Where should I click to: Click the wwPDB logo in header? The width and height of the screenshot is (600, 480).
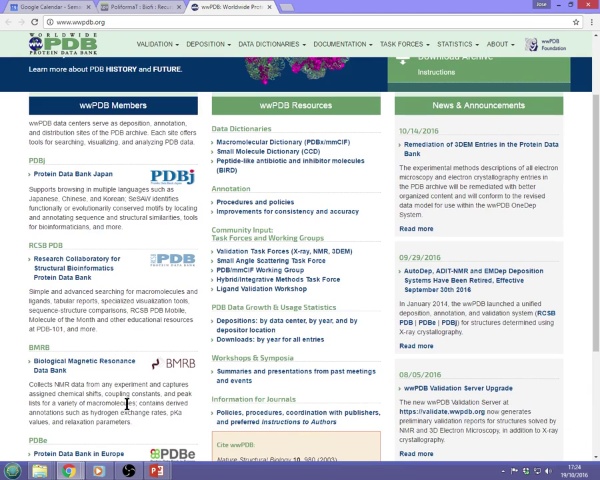pos(63,44)
